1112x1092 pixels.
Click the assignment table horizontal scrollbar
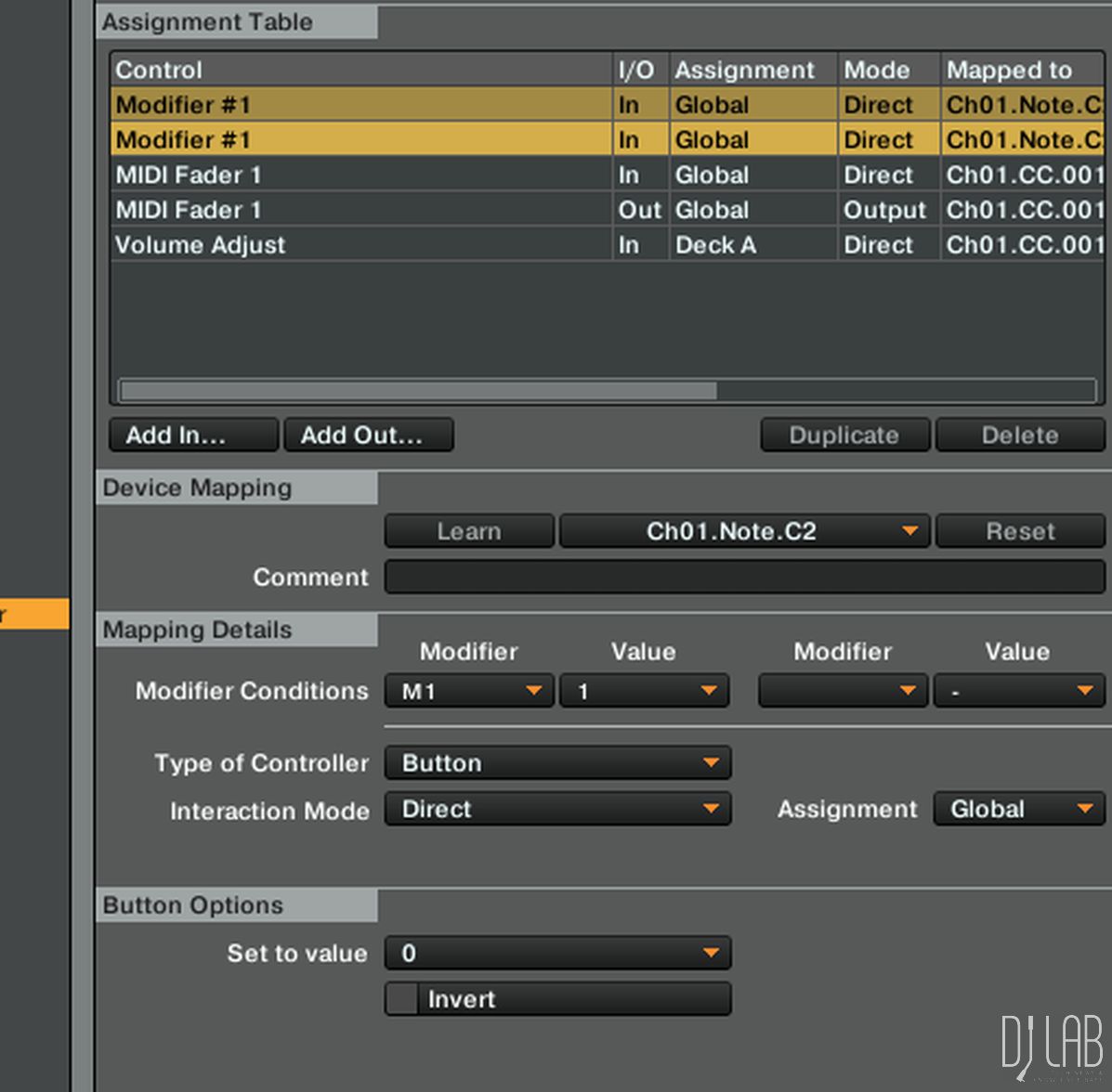418,390
